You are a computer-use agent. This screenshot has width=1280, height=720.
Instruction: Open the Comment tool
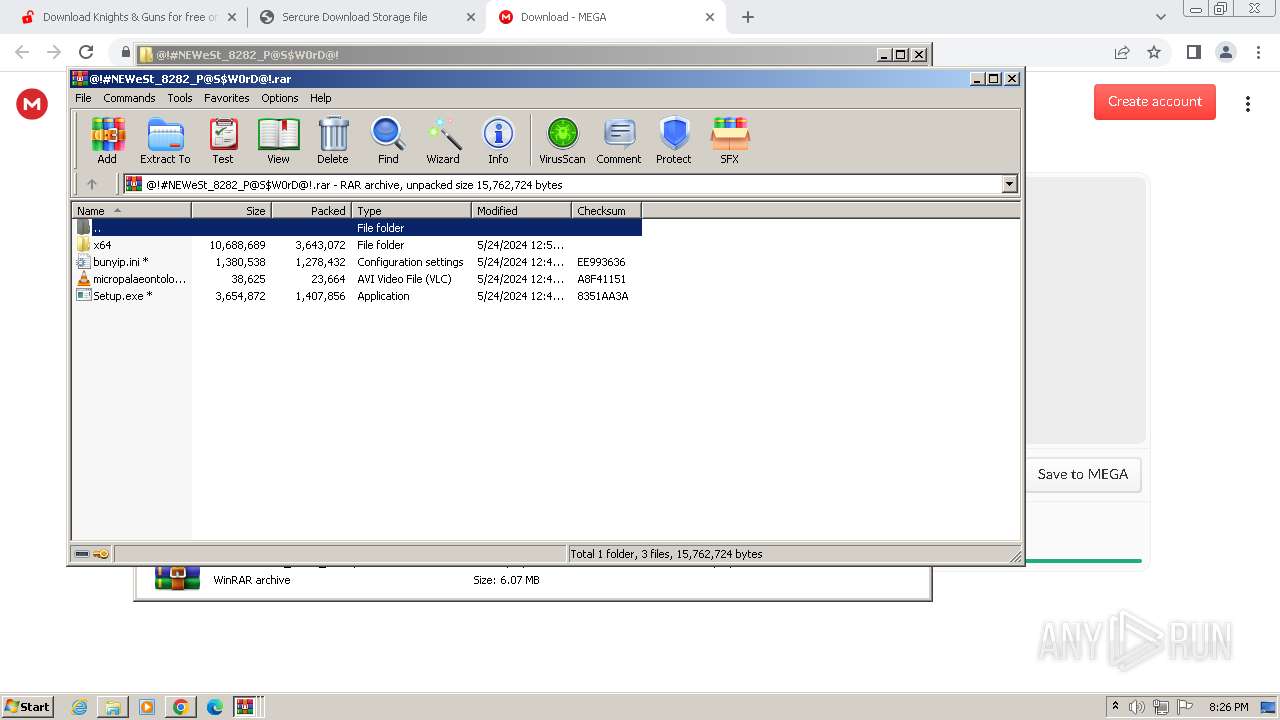coord(619,140)
